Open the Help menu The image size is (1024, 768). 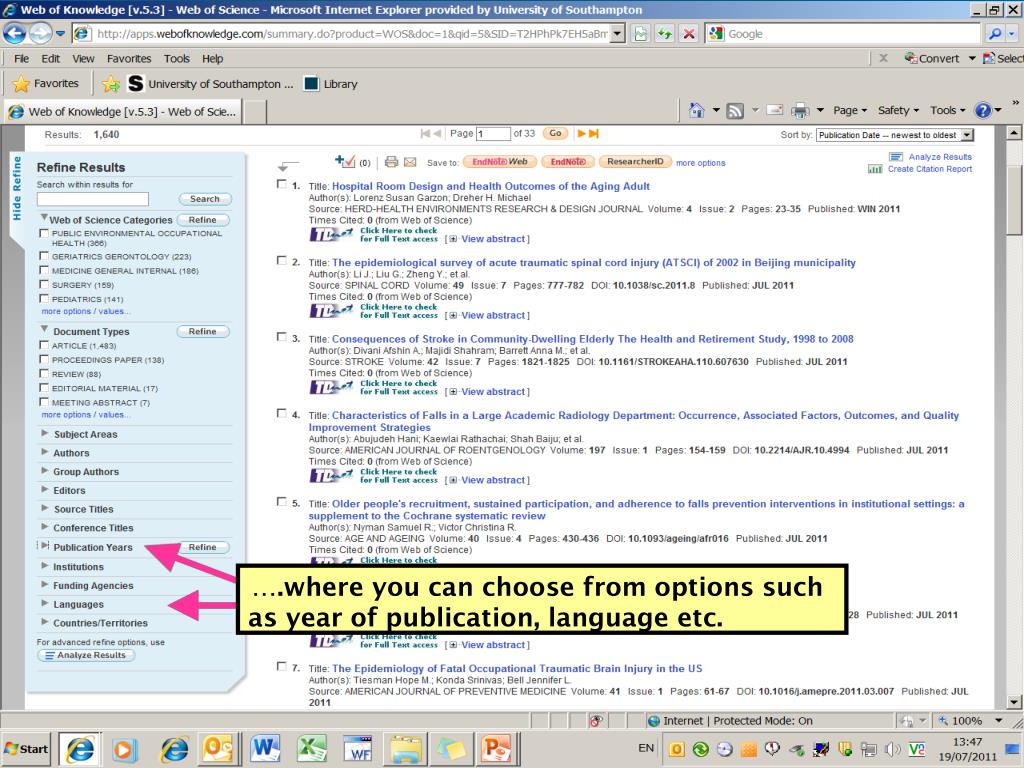pos(213,59)
